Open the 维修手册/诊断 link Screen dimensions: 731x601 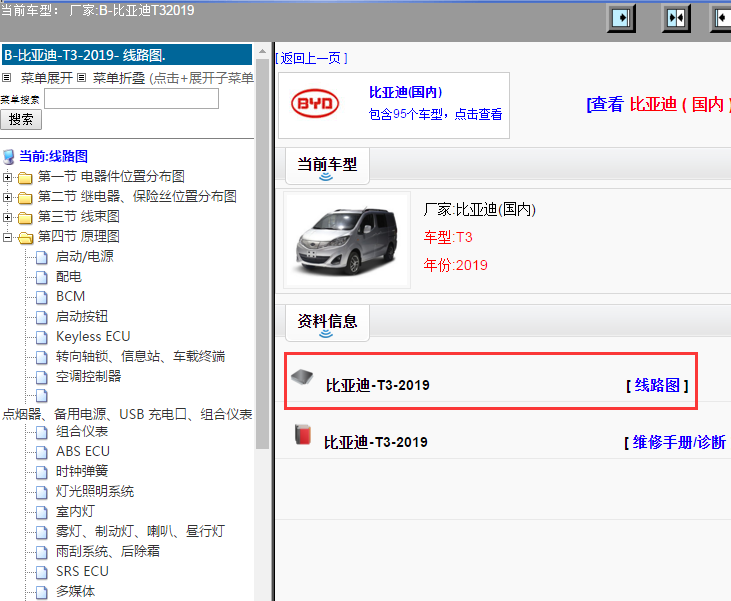pyautogui.click(x=680, y=442)
